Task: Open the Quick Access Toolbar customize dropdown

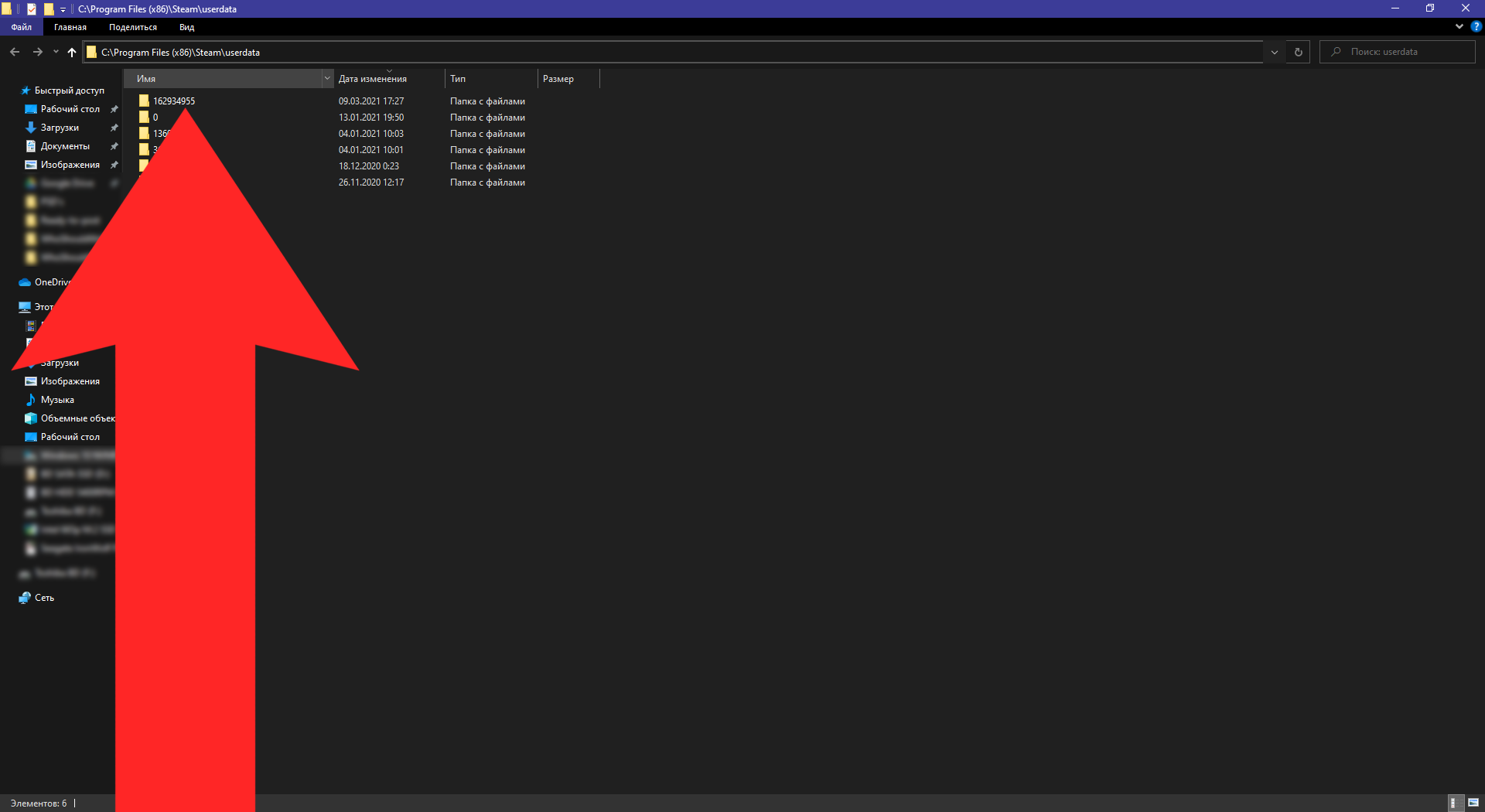Action: (x=63, y=9)
